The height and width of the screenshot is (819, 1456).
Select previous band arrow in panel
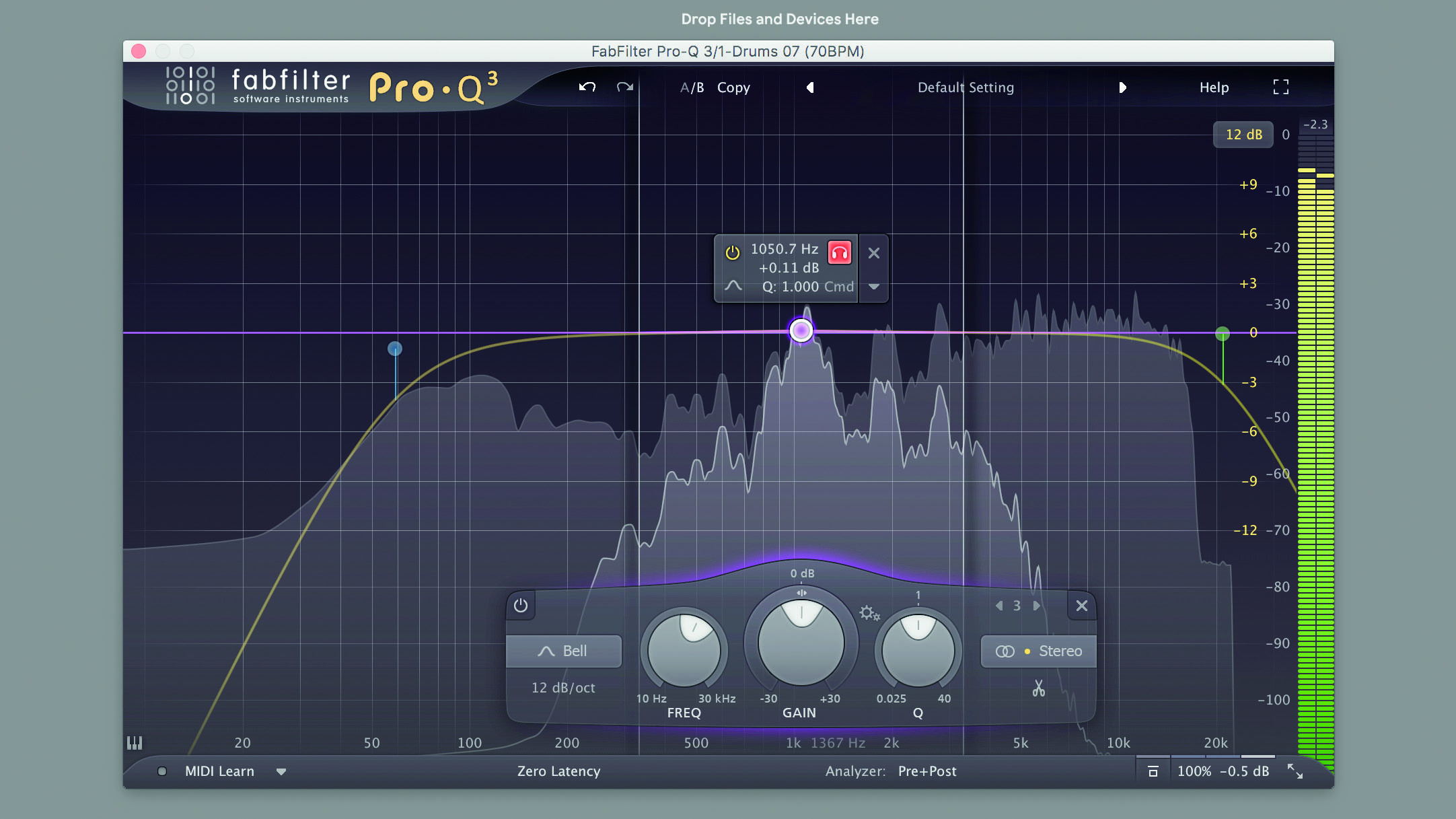(999, 606)
